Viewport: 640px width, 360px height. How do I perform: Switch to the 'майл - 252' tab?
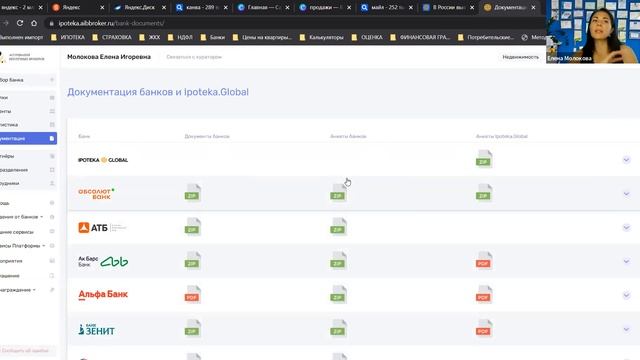point(386,7)
